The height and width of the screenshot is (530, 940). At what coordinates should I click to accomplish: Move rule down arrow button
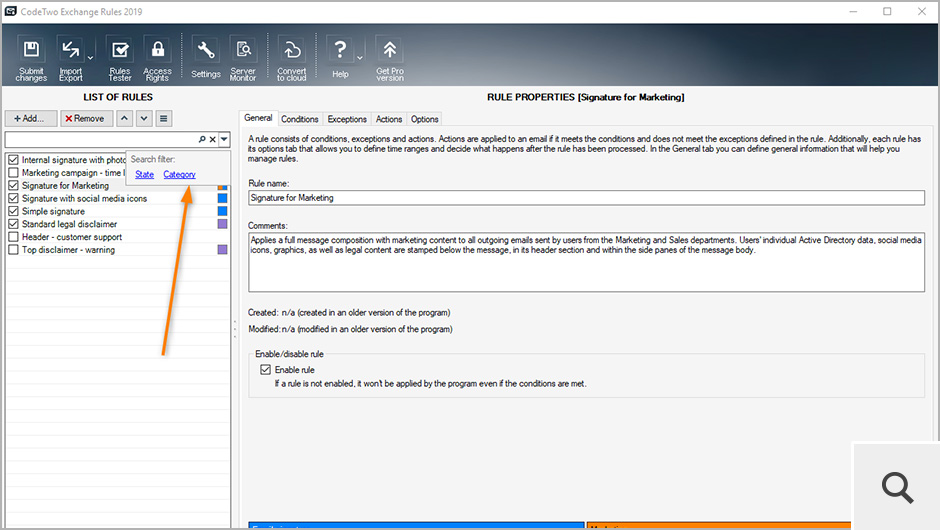pyautogui.click(x=144, y=119)
